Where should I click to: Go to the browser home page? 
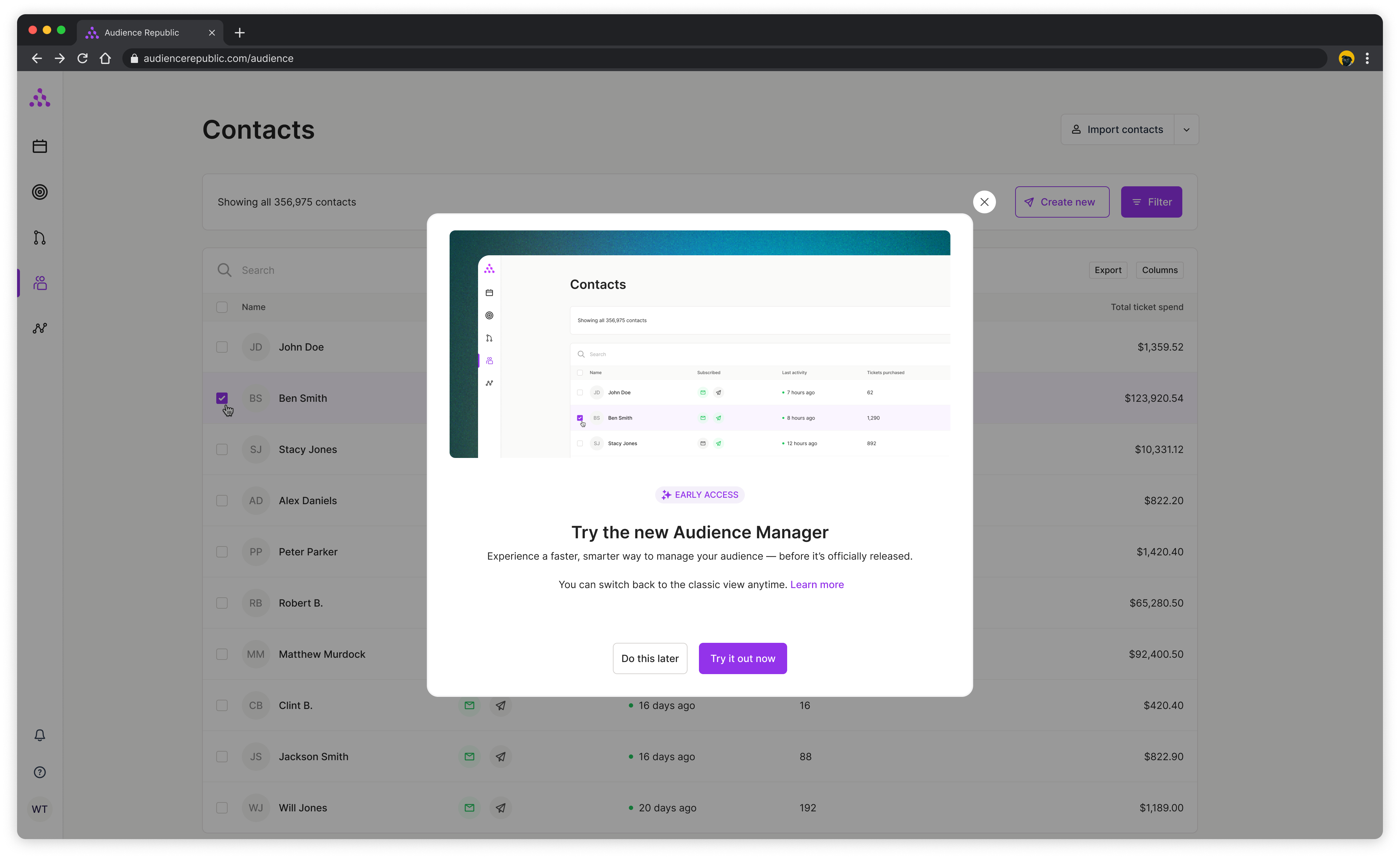[105, 58]
